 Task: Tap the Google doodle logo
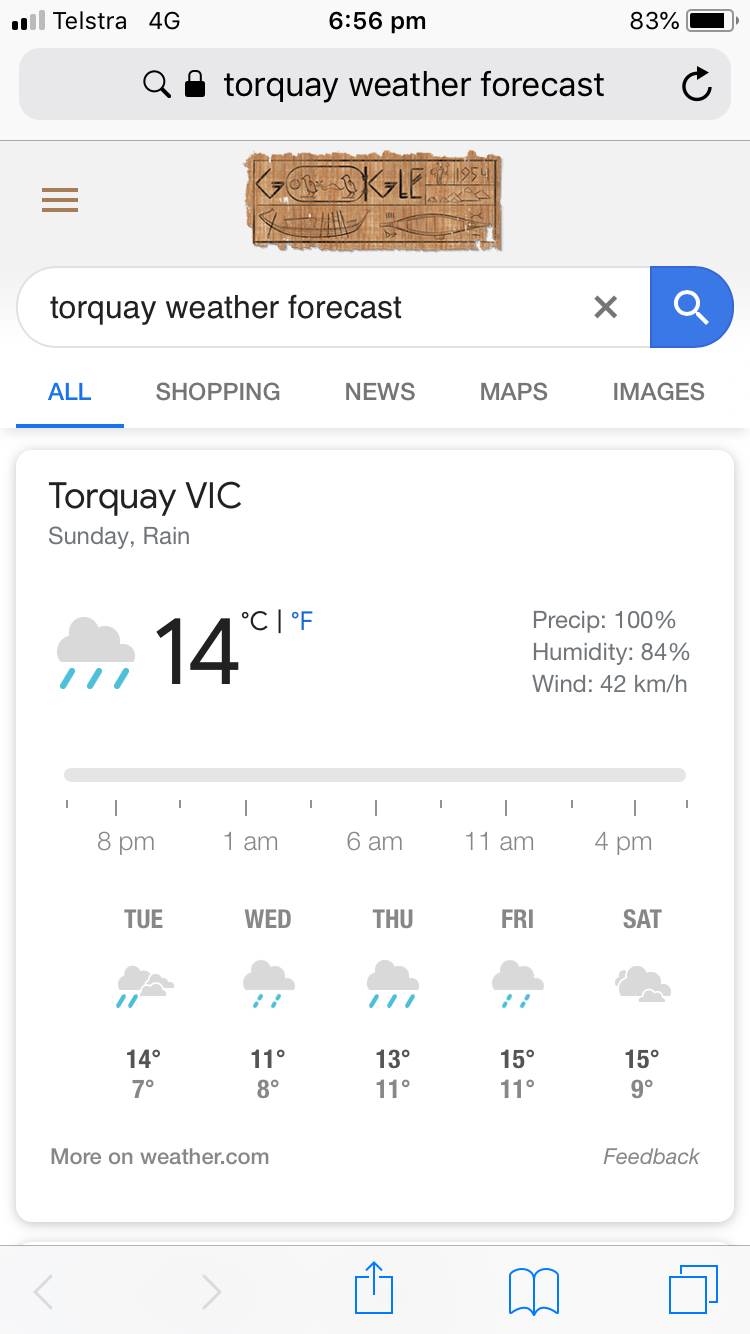374,201
